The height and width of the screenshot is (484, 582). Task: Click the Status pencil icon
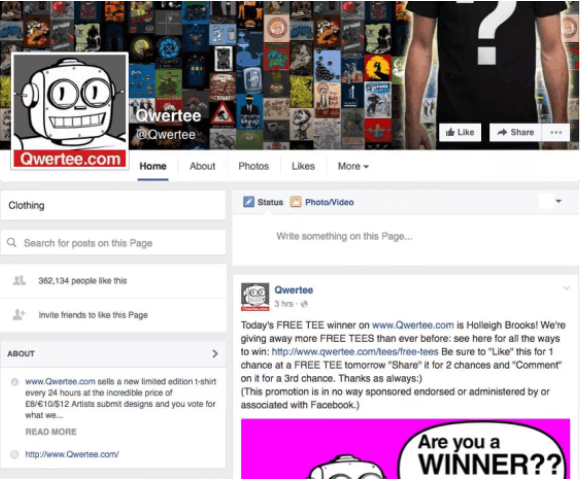point(248,202)
